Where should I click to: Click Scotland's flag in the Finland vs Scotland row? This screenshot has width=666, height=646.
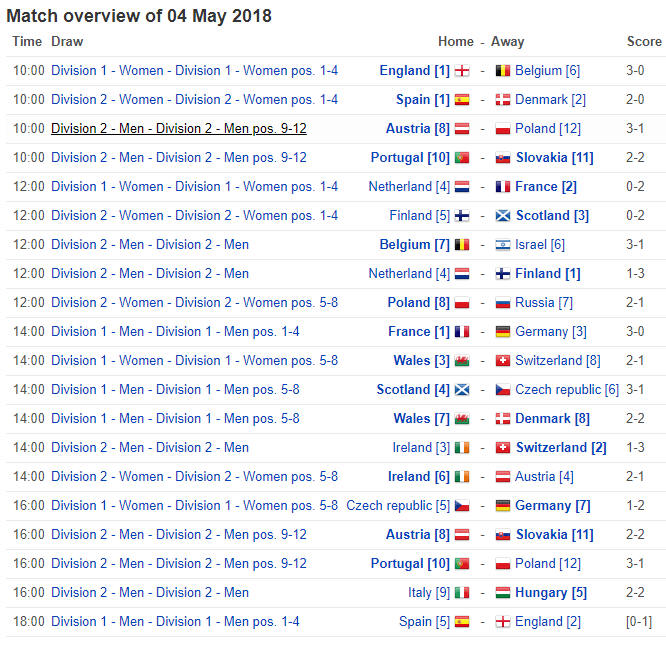(x=503, y=216)
